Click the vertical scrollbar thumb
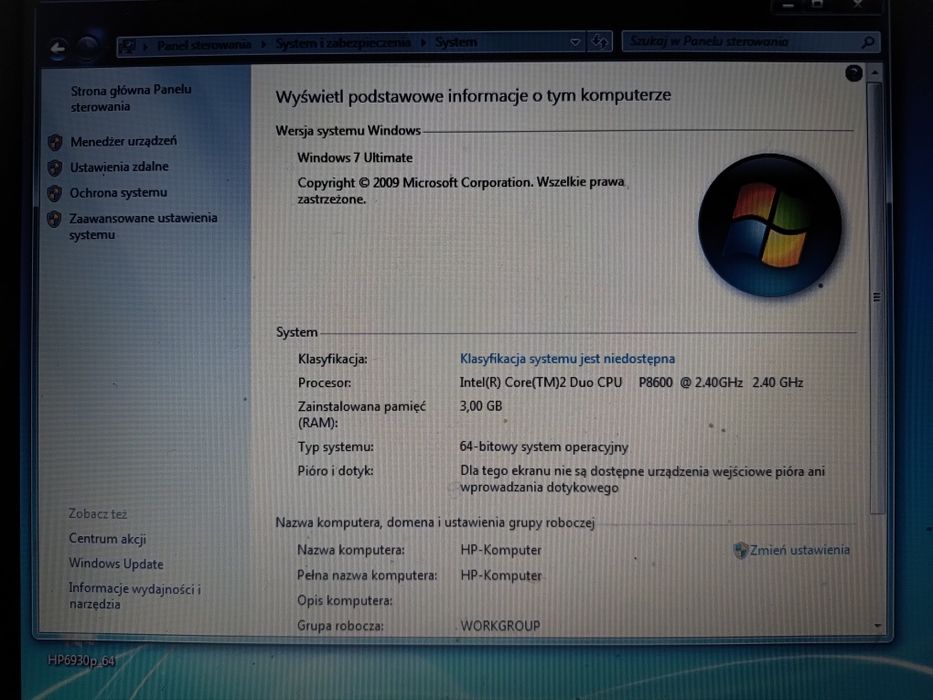The width and height of the screenshot is (933, 700). (x=875, y=298)
